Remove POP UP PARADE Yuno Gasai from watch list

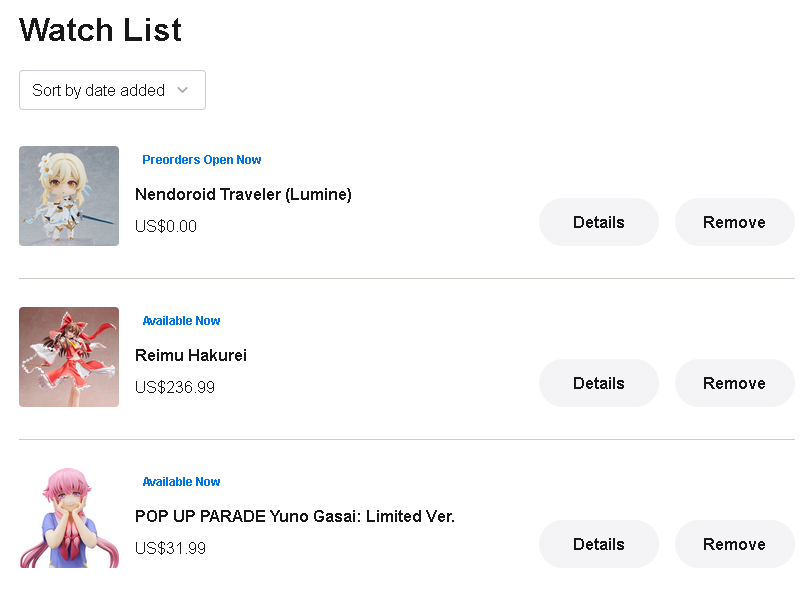734,544
